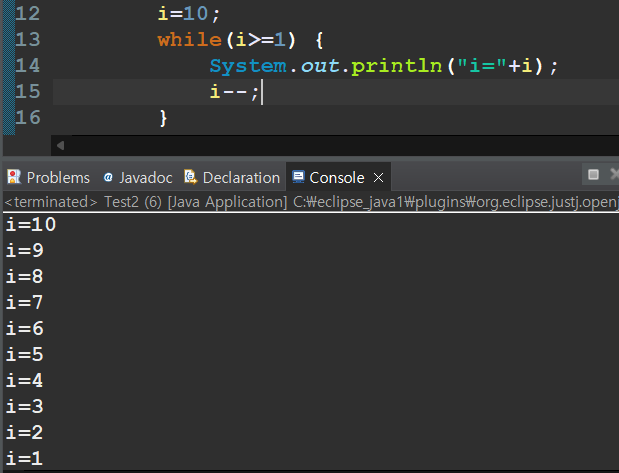Click console output line 'i=3'
The height and width of the screenshot is (473, 619).
[x=24, y=407]
